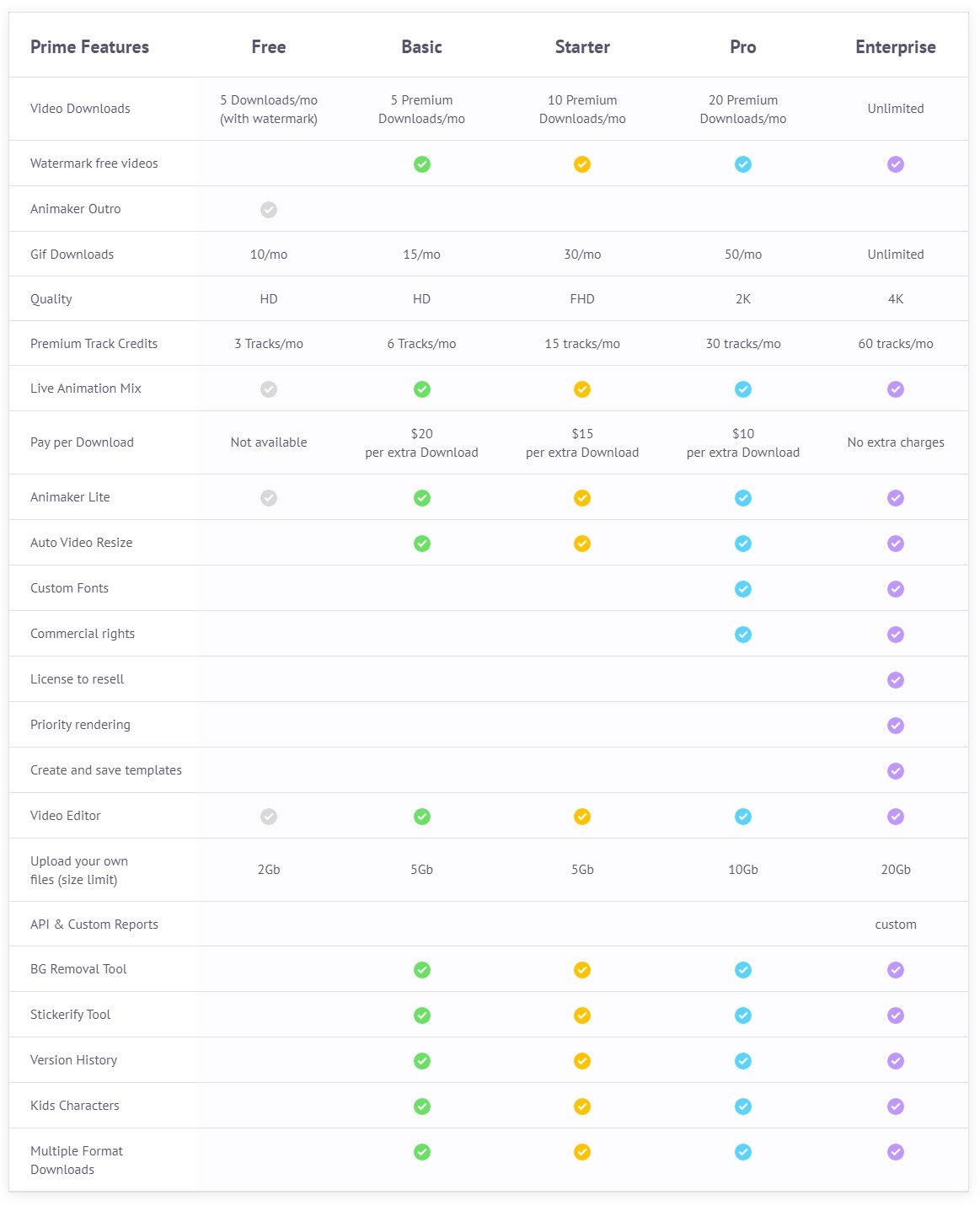Click purple checkmark for Create and save templates
The width and height of the screenshot is (980, 1206).
coord(896,771)
